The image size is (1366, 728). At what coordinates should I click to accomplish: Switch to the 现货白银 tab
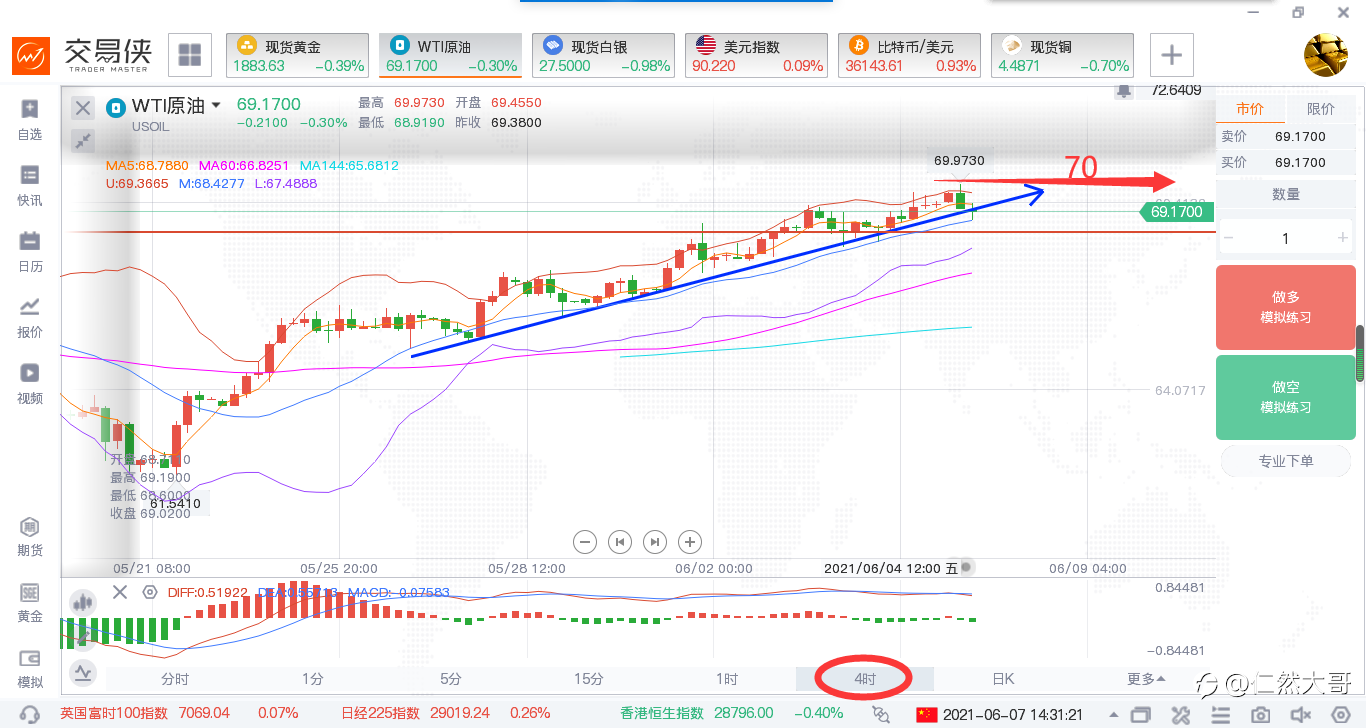coord(603,55)
